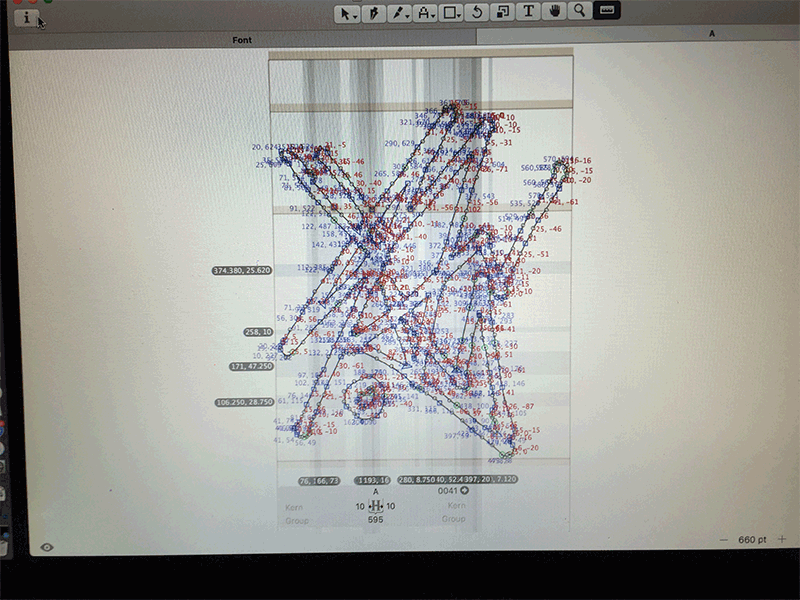
Task: Edit the glyph name field A in the info box
Action: tap(376, 491)
